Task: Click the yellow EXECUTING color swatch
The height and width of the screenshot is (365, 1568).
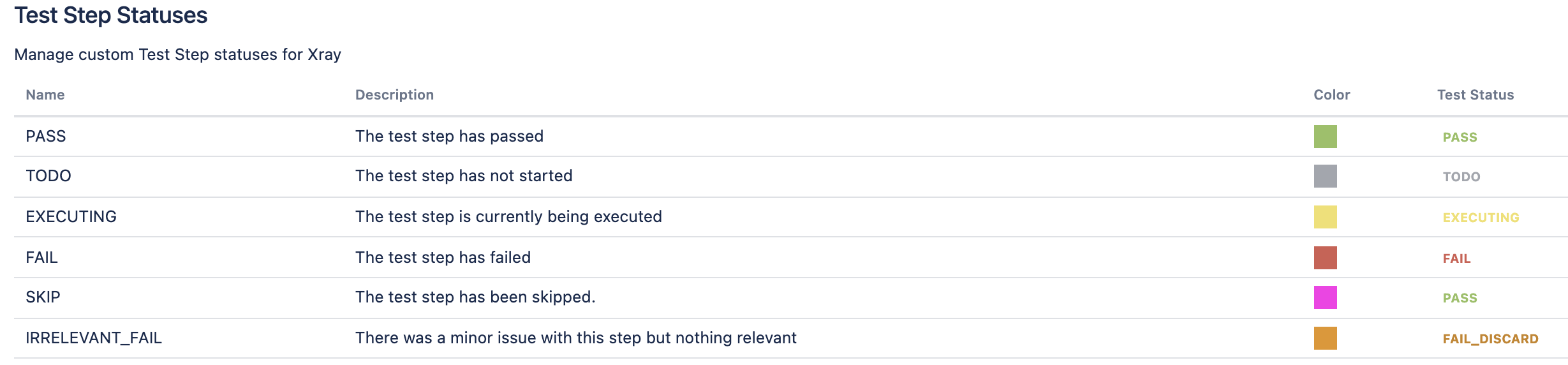Action: [x=1325, y=217]
